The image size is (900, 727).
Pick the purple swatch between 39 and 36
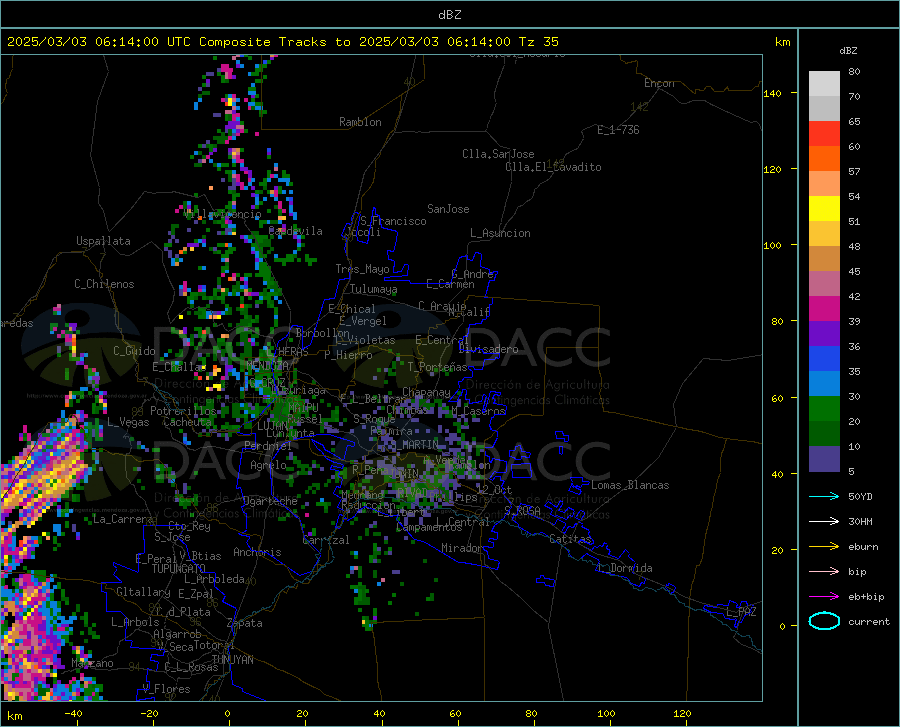tap(824, 334)
